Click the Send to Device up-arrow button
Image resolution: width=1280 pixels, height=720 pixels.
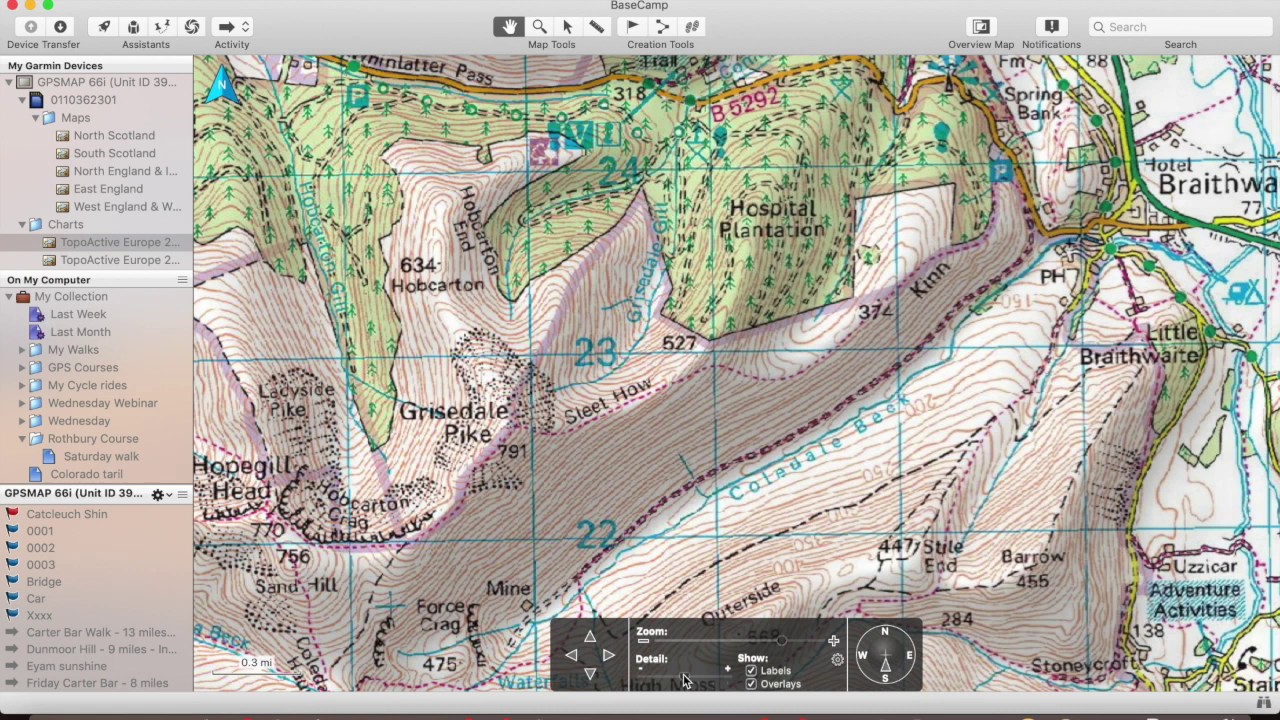click(x=31, y=27)
